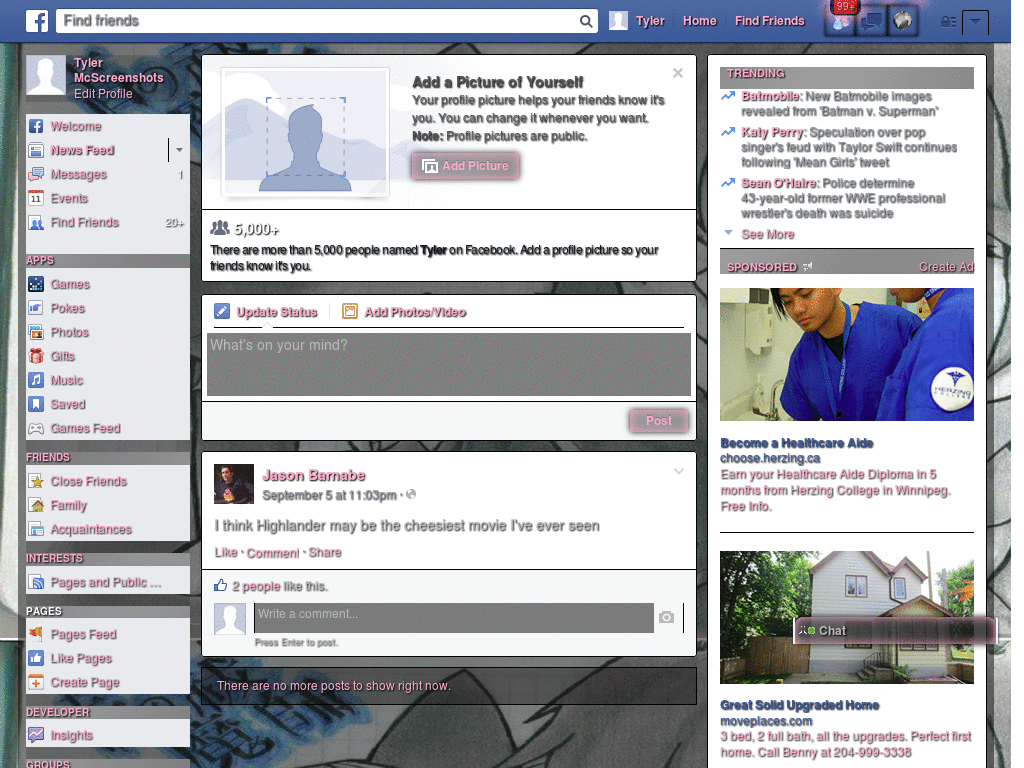
Task: Click the Acquaintances list icon
Action: pyautogui.click(x=36, y=530)
